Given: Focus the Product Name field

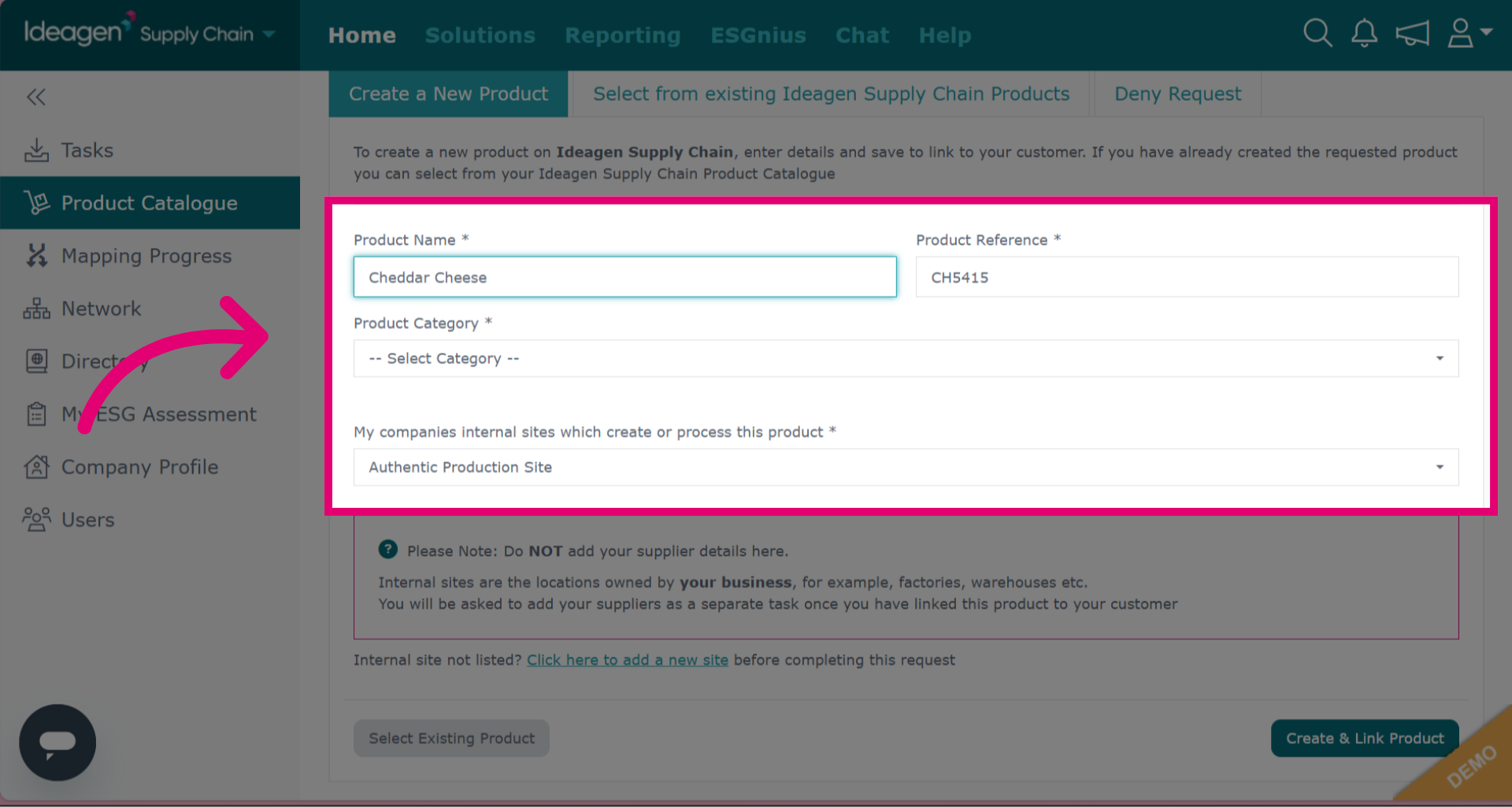Looking at the screenshot, I should (624, 277).
